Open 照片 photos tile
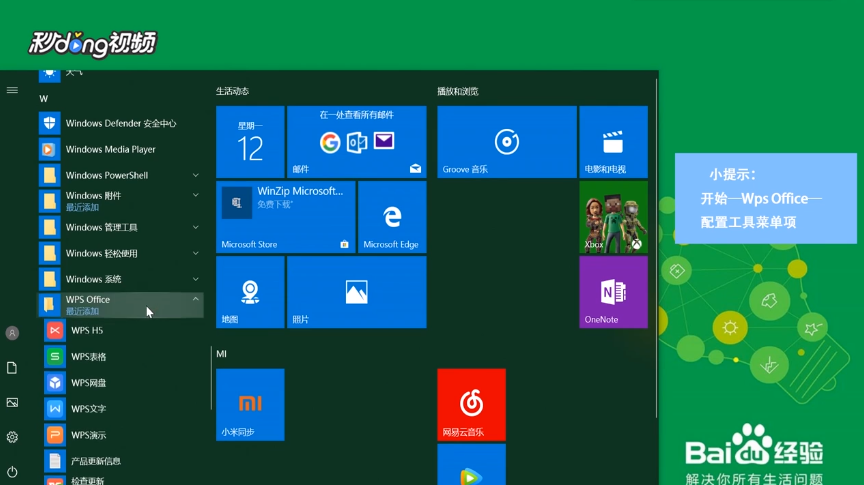This screenshot has height=485, width=864. (357, 292)
